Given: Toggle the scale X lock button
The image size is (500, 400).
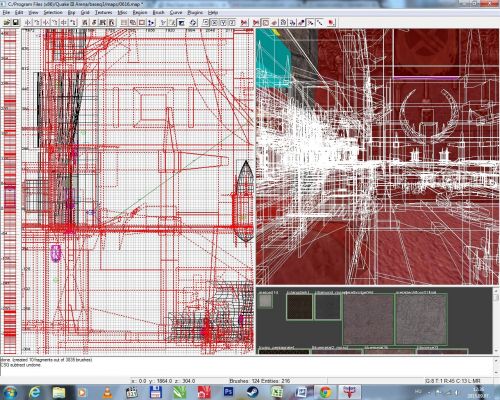Looking at the screenshot, I should coord(214,23).
